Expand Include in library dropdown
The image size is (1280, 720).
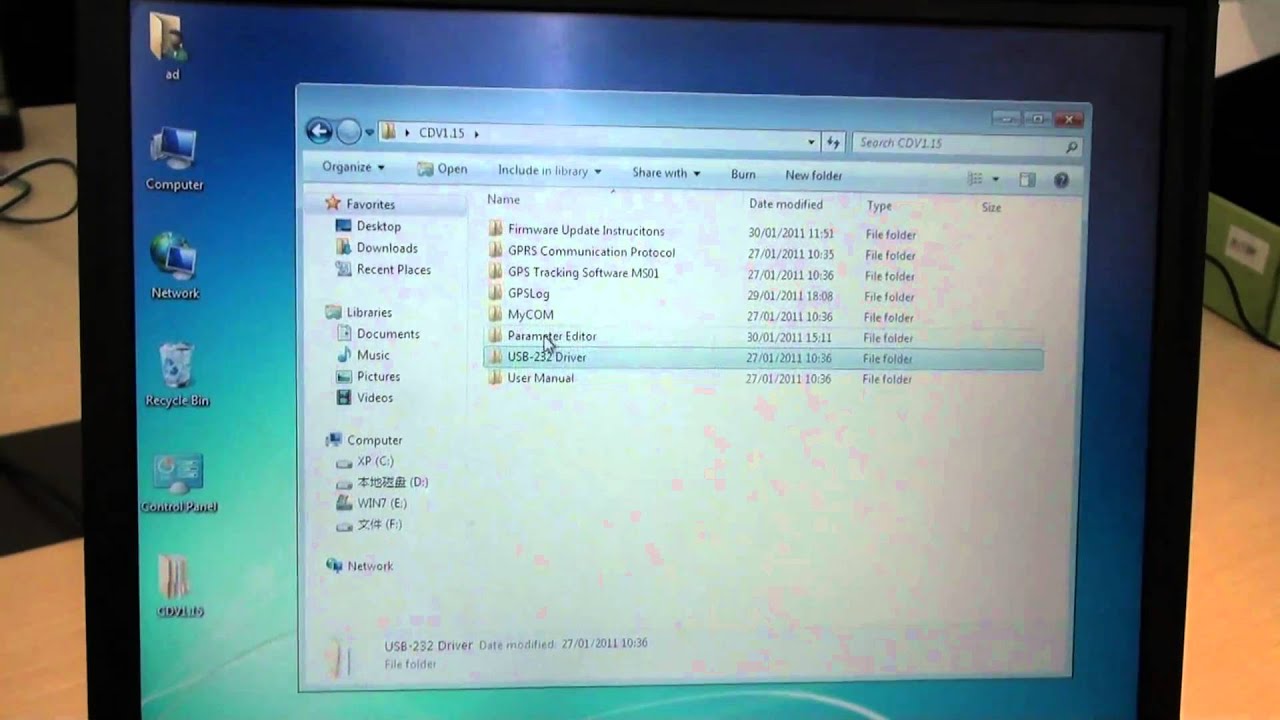(549, 171)
